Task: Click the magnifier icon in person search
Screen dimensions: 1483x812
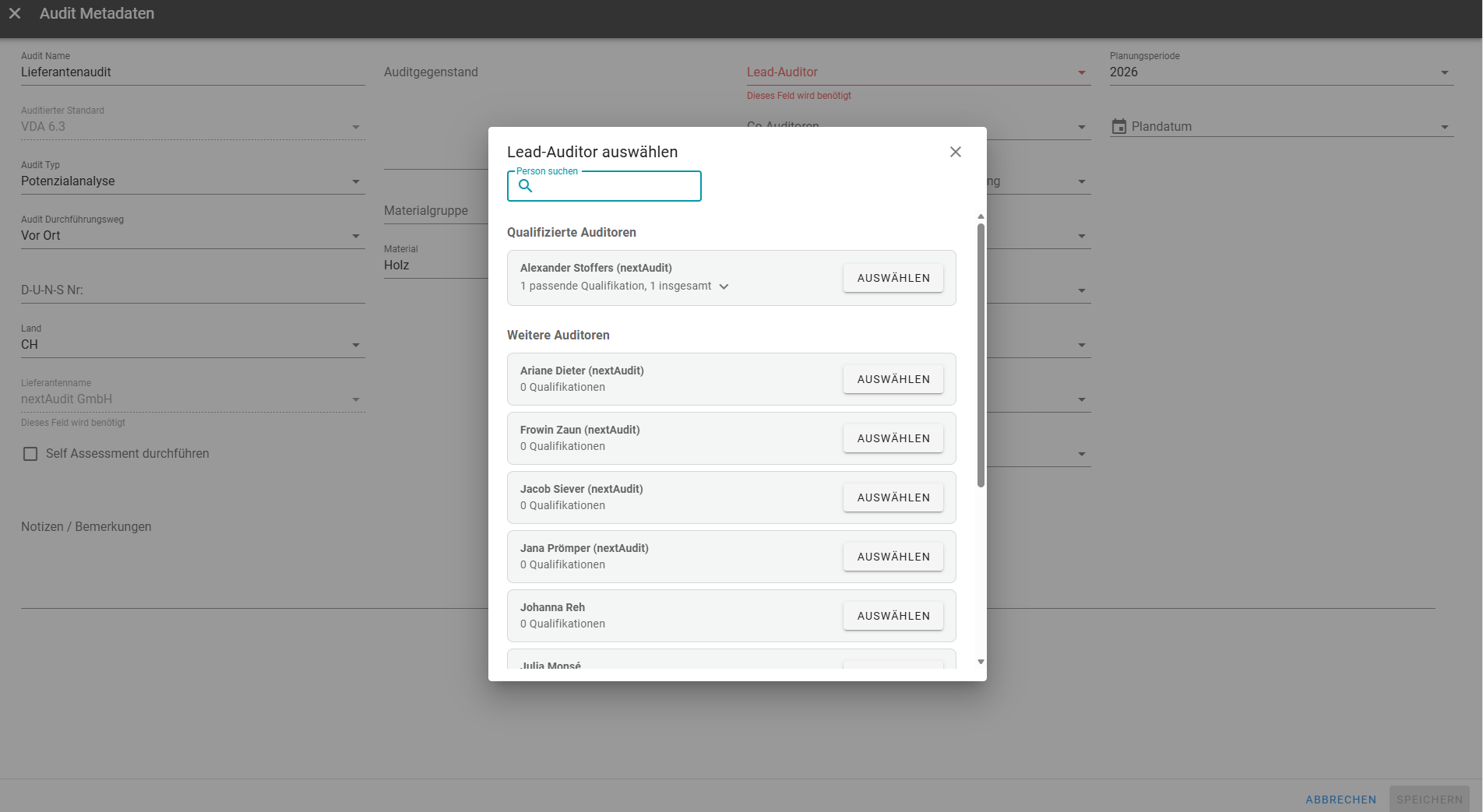Action: (526, 186)
